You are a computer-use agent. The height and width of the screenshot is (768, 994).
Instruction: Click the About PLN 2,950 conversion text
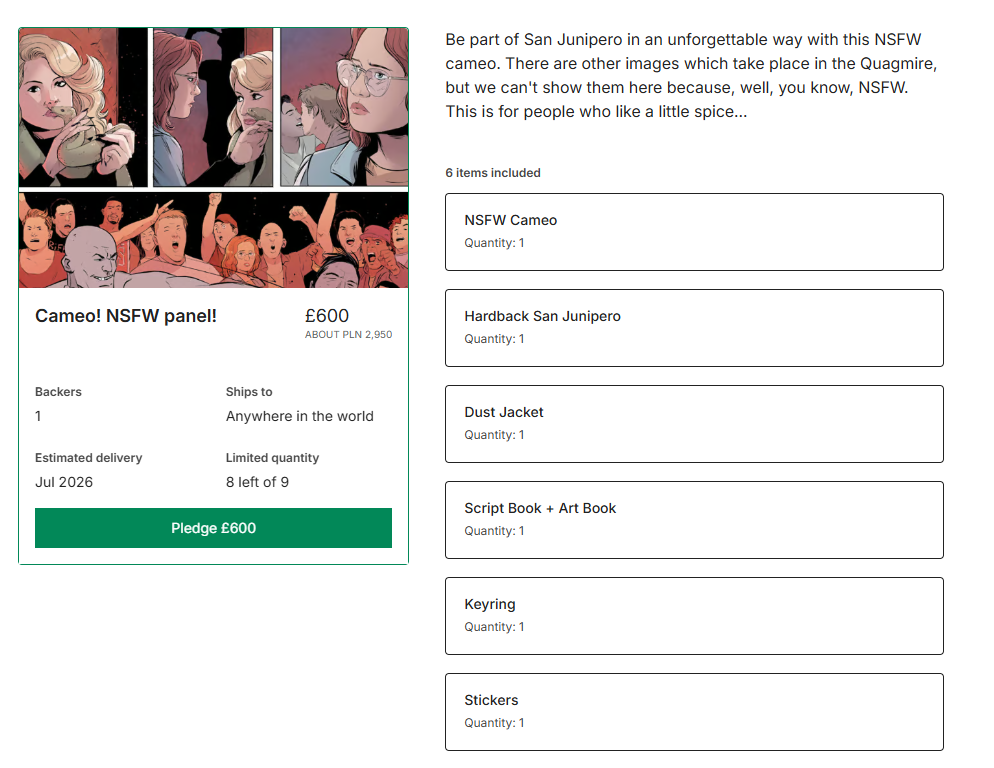pos(348,334)
